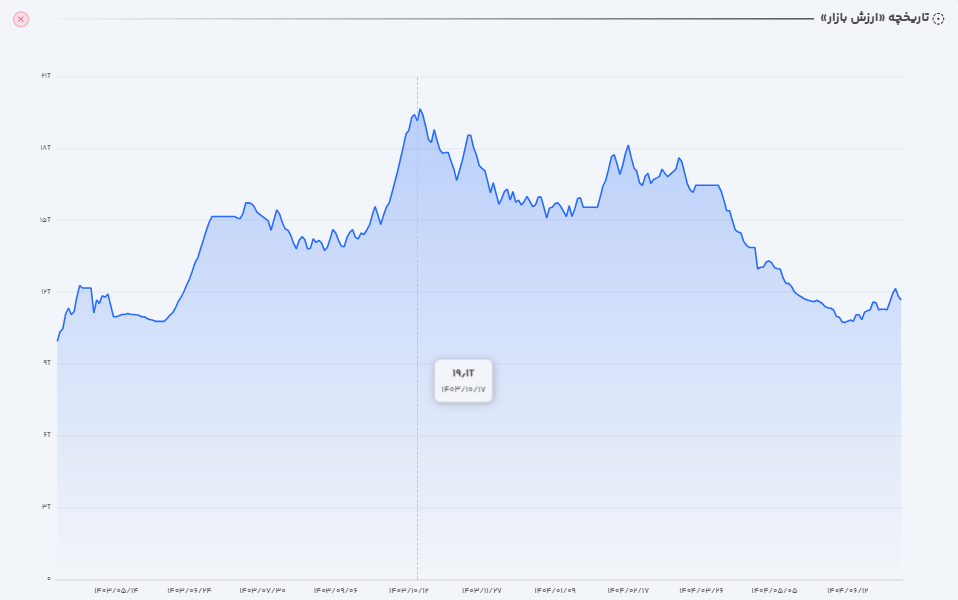Image resolution: width=958 pixels, height=600 pixels.
Task: Select the 1404/01/09 date axis label
Action: point(555,590)
